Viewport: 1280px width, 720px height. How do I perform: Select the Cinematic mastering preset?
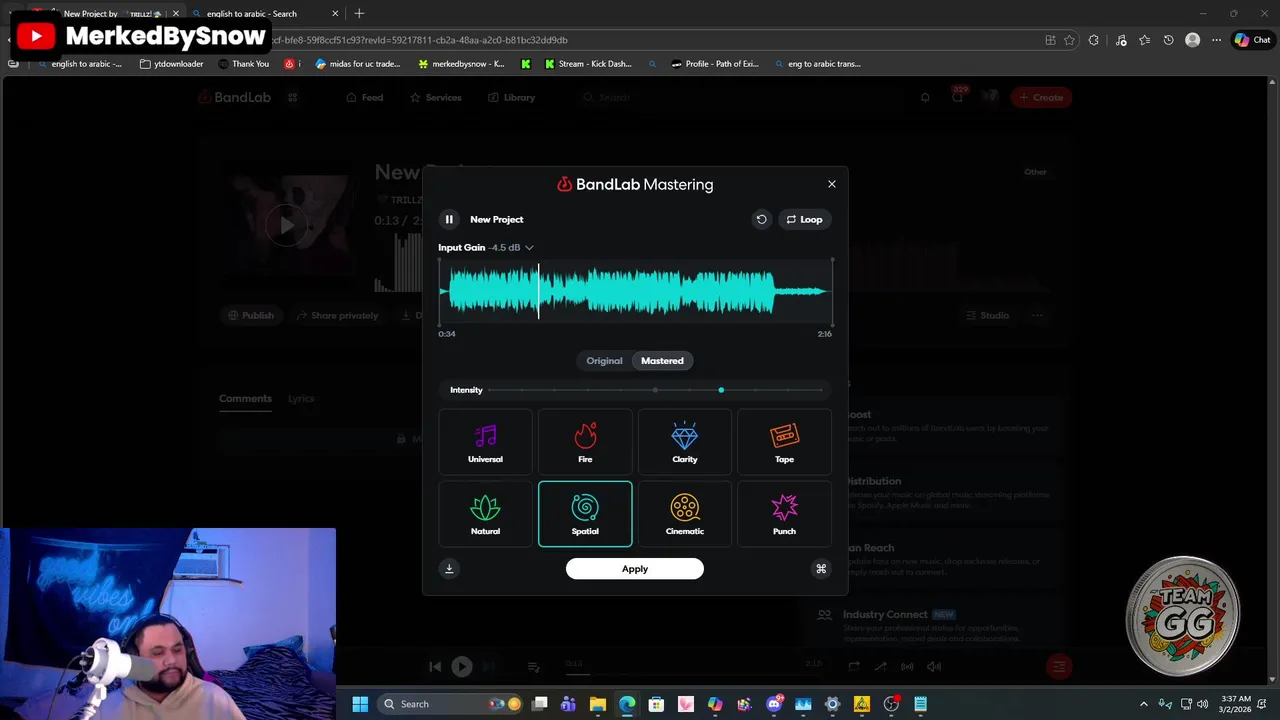point(685,514)
